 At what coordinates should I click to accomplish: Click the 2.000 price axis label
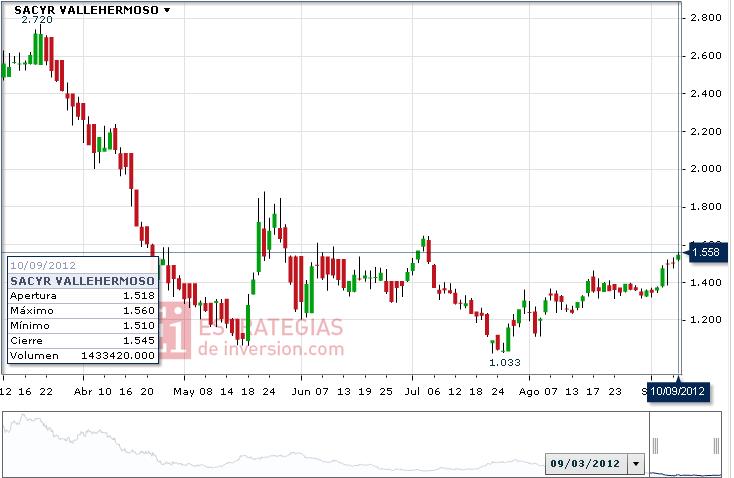click(x=705, y=169)
